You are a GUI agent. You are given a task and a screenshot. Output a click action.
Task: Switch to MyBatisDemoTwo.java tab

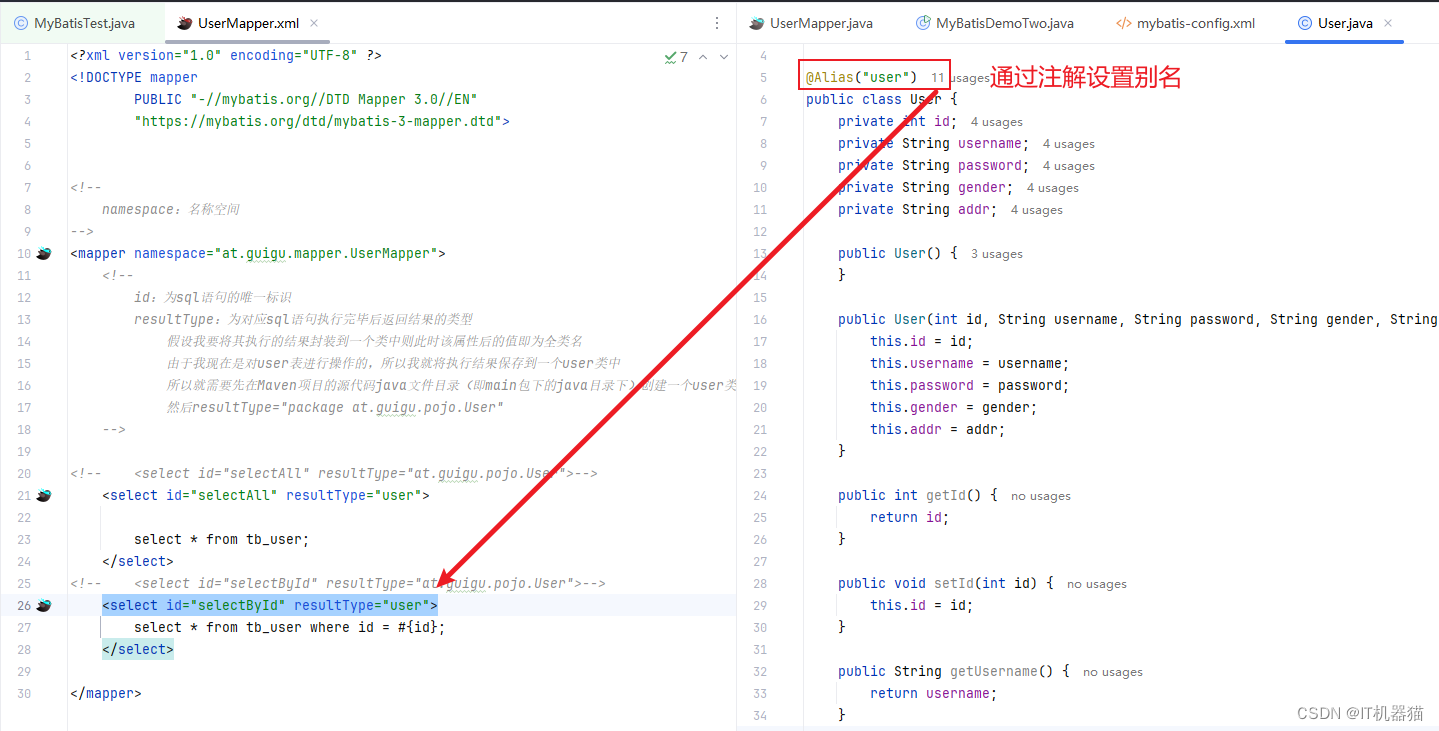[x=1005, y=23]
